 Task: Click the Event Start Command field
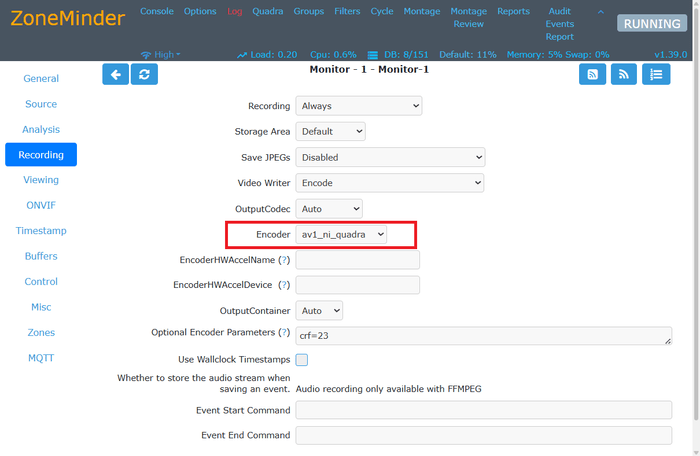tap(484, 410)
